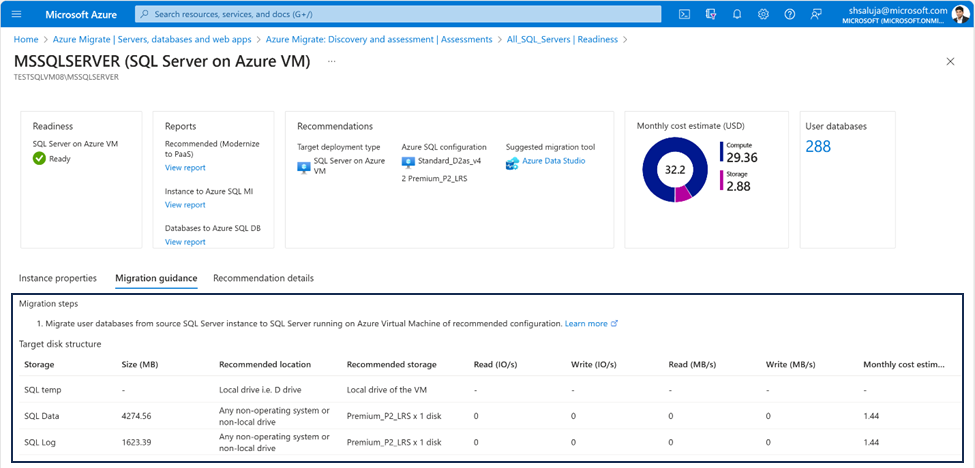Click the Size (MB) column header
Image resolution: width=975 pixels, height=468 pixels.
tap(139, 364)
